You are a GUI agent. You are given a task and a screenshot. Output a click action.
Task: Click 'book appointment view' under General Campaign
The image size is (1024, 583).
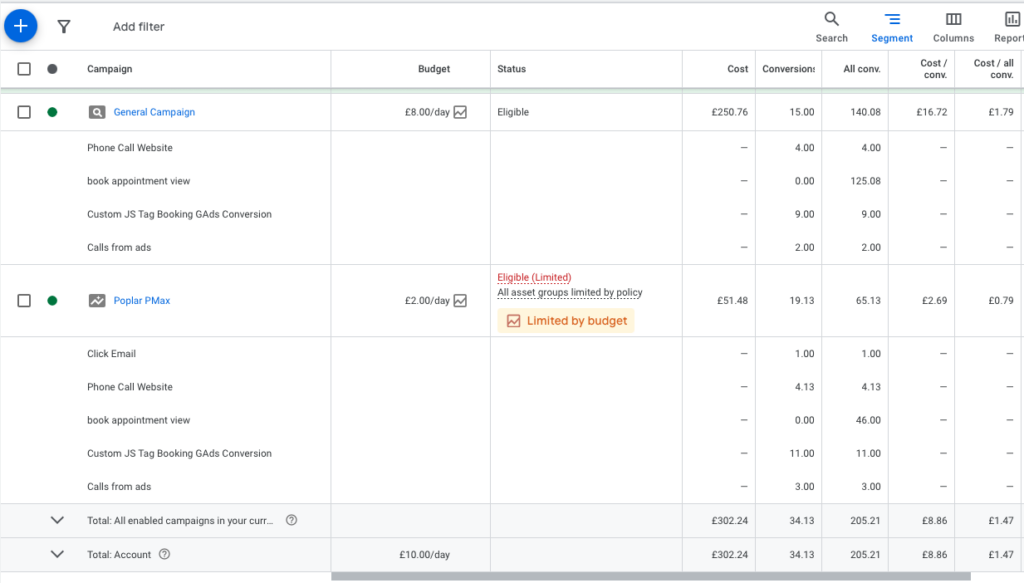(138, 181)
